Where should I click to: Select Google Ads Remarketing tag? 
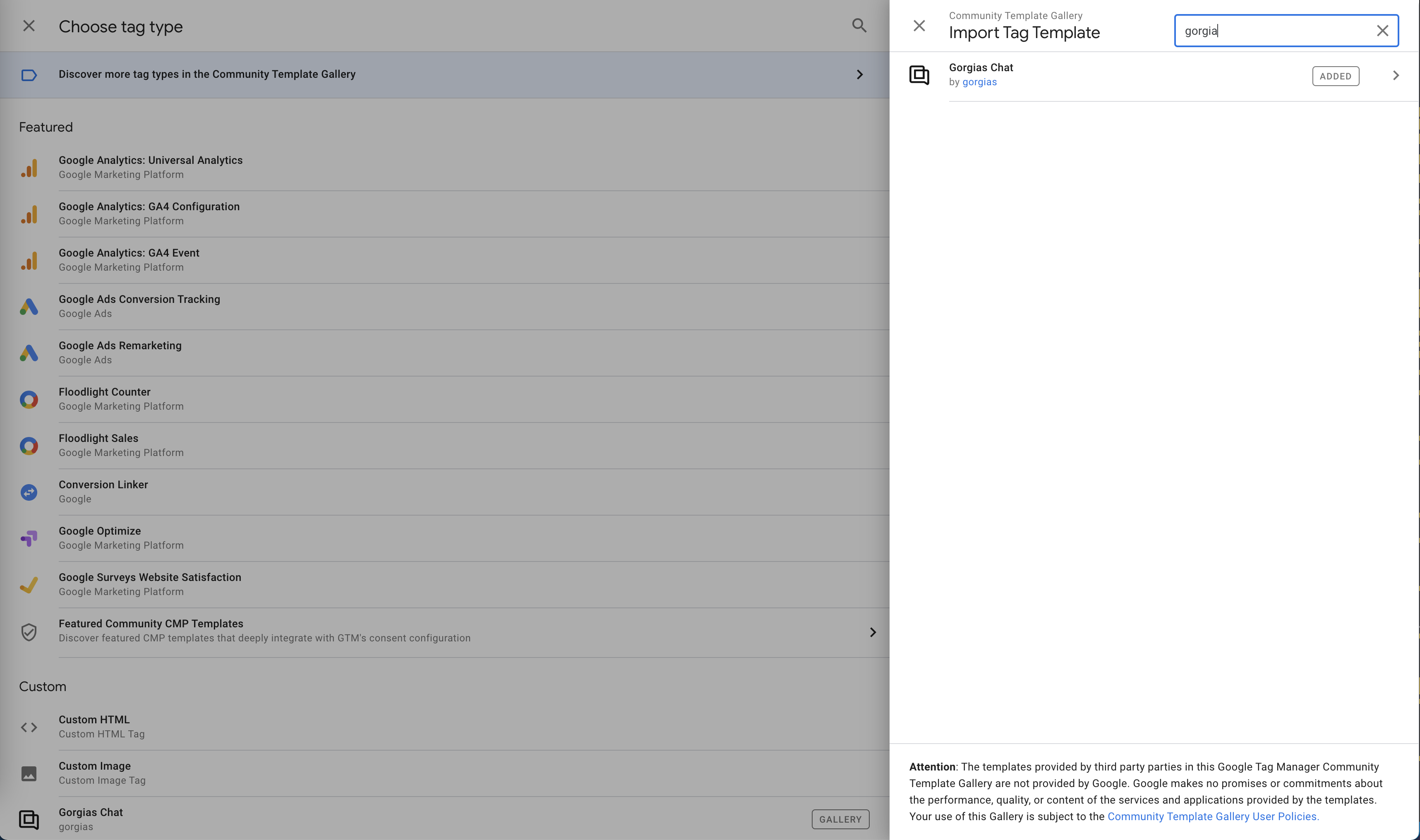tap(120, 346)
